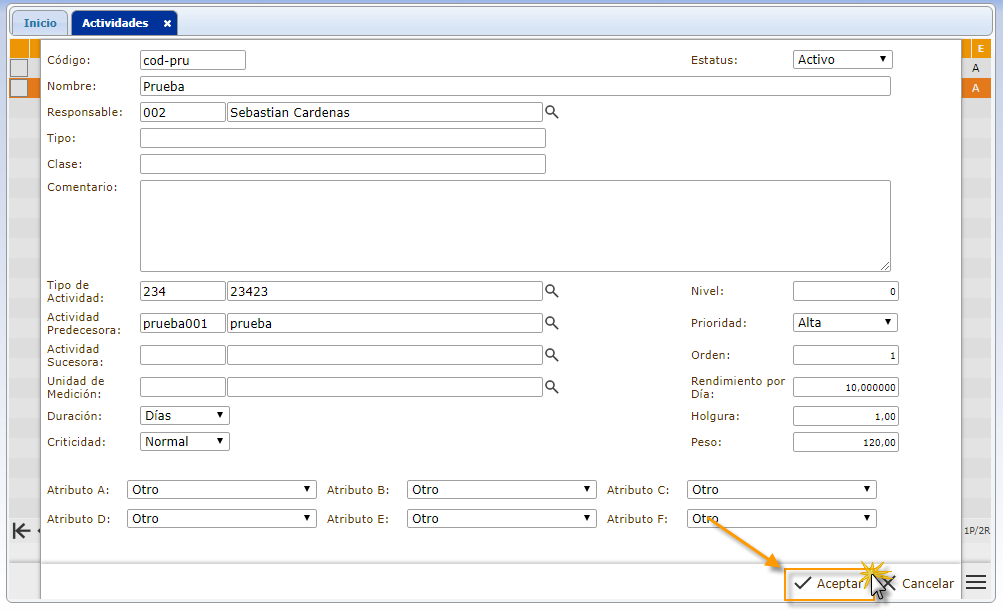Click inside the Comentario text area
The image size is (1003, 610).
tap(515, 225)
